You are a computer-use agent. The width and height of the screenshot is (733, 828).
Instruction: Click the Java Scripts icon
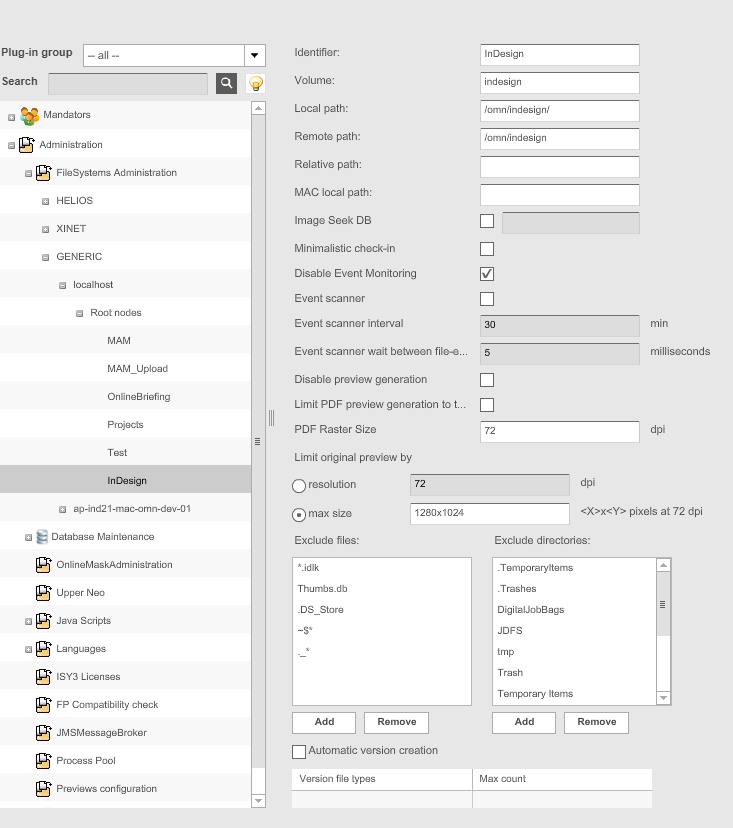43,620
